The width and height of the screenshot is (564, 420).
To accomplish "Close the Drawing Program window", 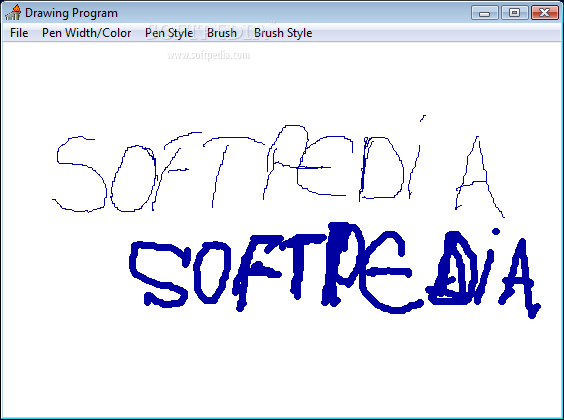I will (x=545, y=13).
